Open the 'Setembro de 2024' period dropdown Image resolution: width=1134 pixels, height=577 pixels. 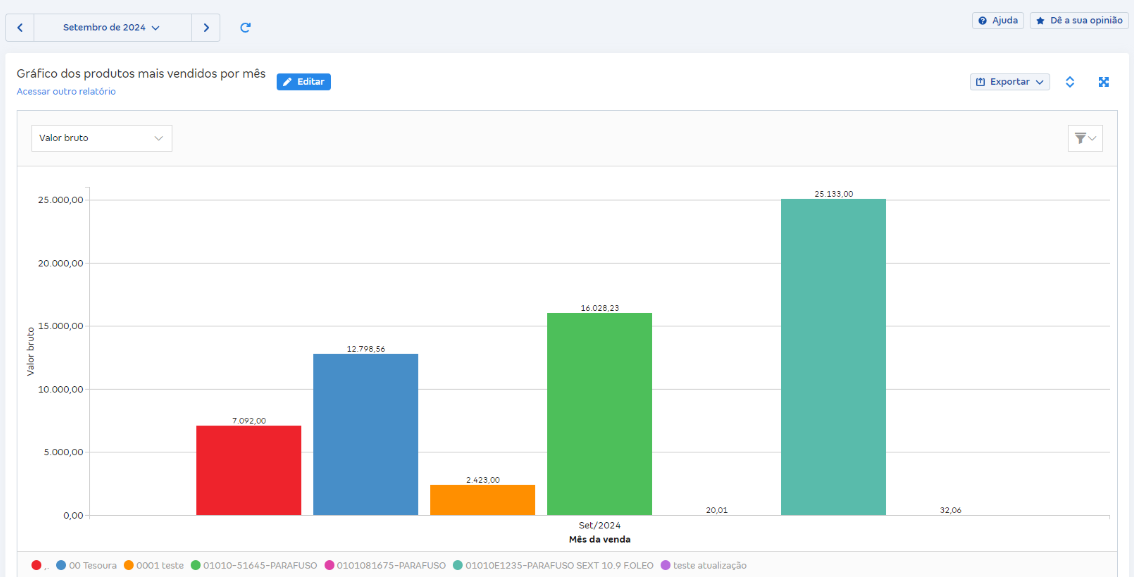112,28
